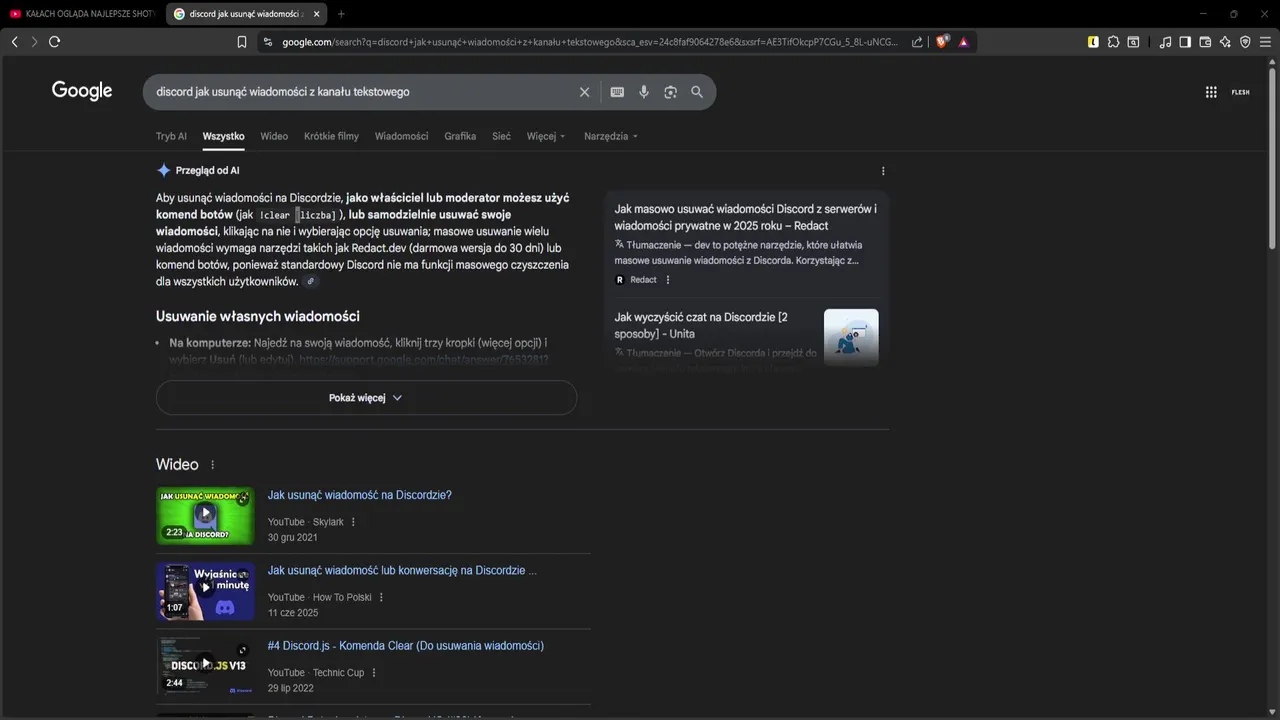The image size is (1280, 720).
Task: Open Unita article on clearing Discord chat
Action: tap(701, 325)
